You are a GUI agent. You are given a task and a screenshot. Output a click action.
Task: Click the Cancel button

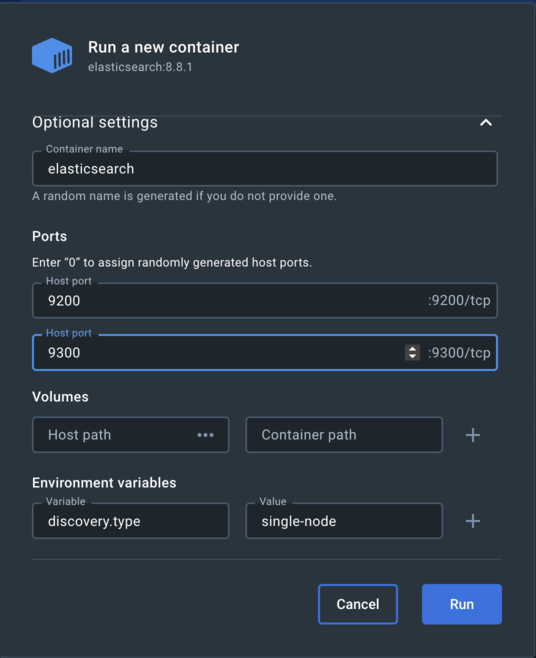point(358,604)
